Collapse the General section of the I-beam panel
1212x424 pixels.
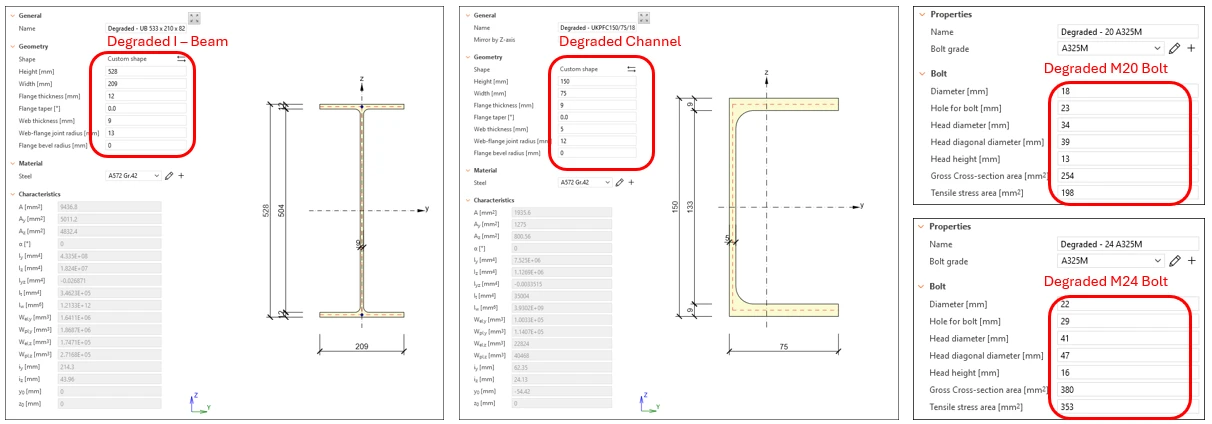click(12, 16)
